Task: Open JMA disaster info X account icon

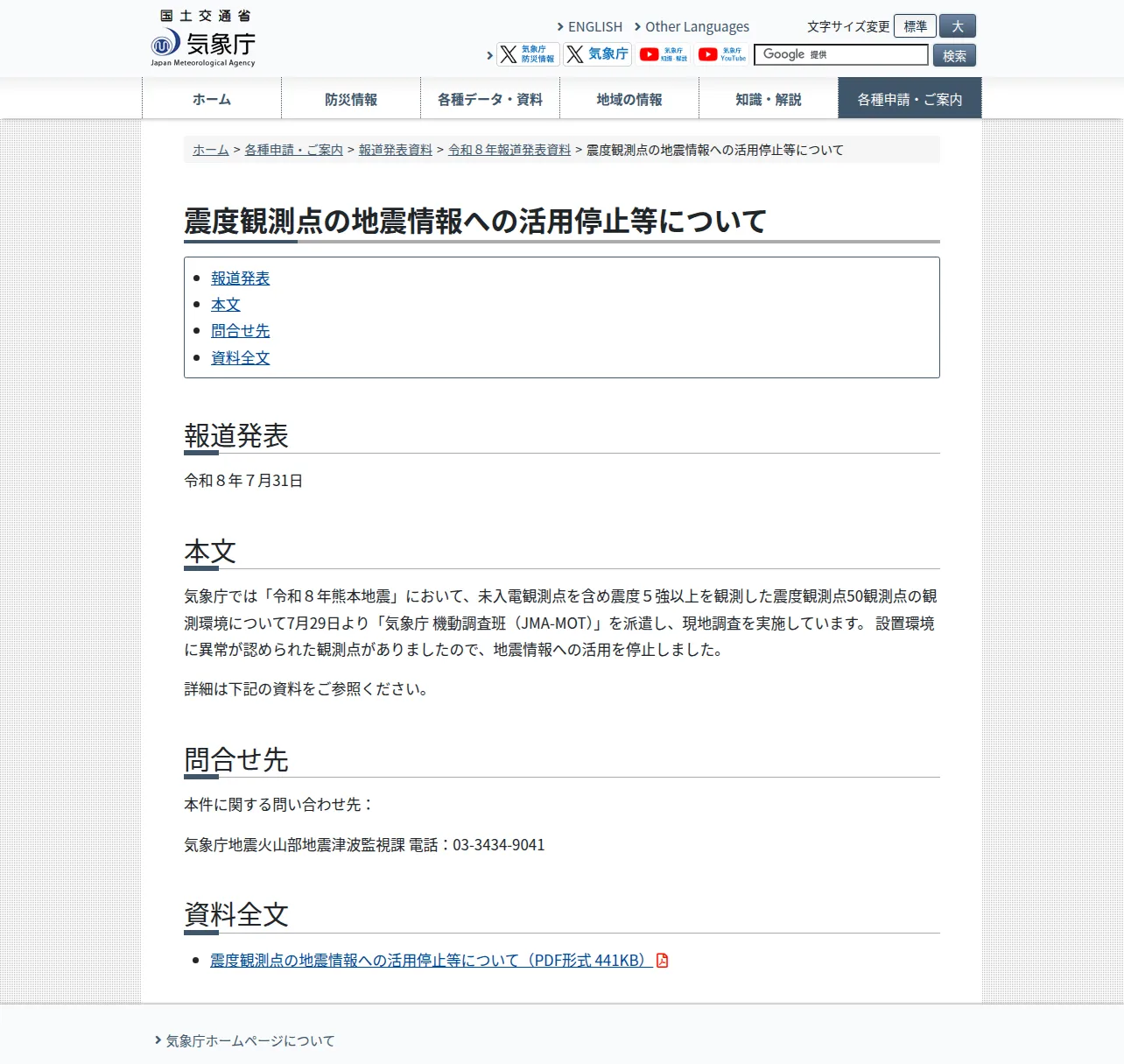Action: (x=528, y=54)
